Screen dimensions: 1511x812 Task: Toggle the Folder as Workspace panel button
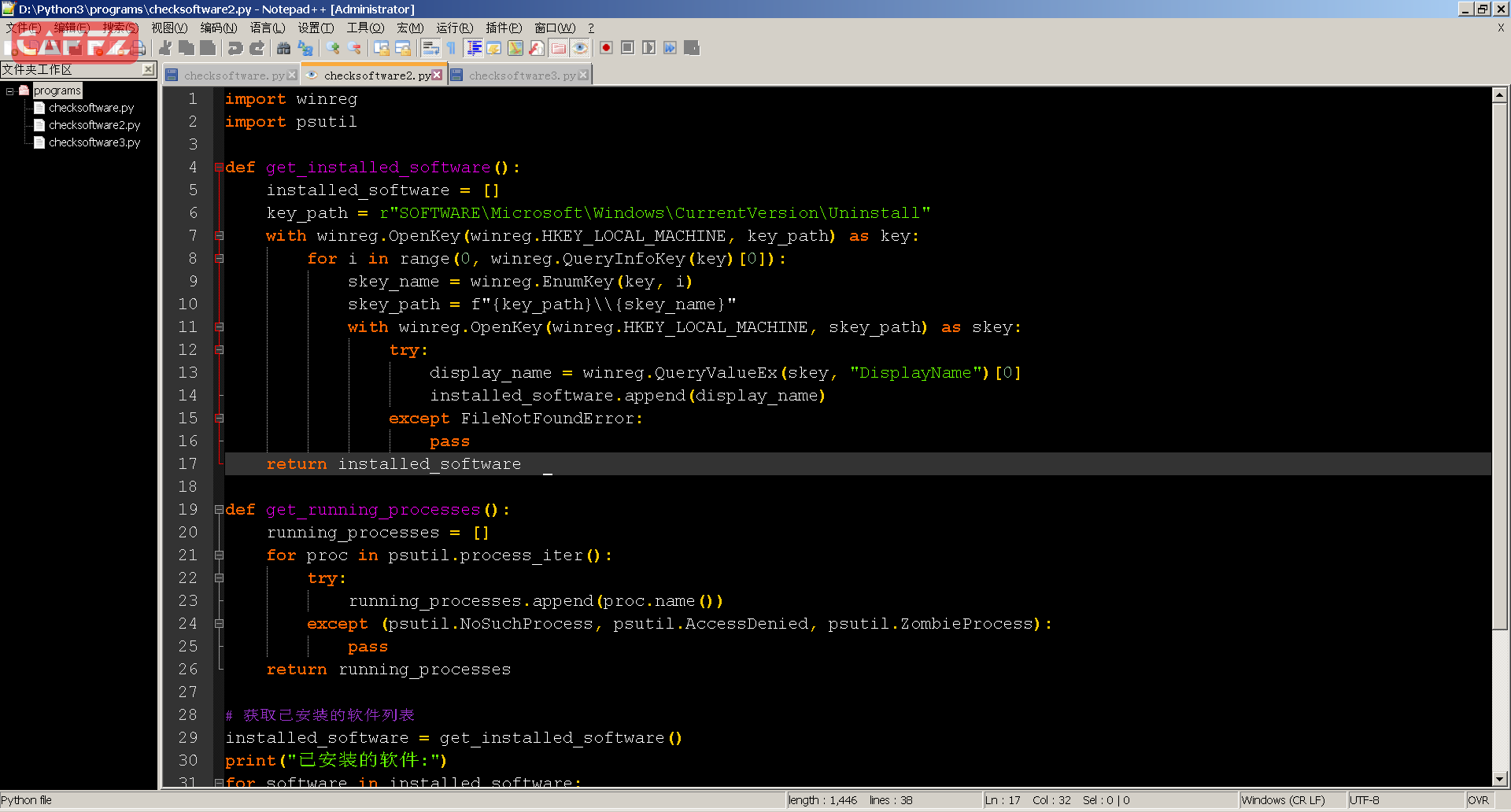tap(559, 48)
